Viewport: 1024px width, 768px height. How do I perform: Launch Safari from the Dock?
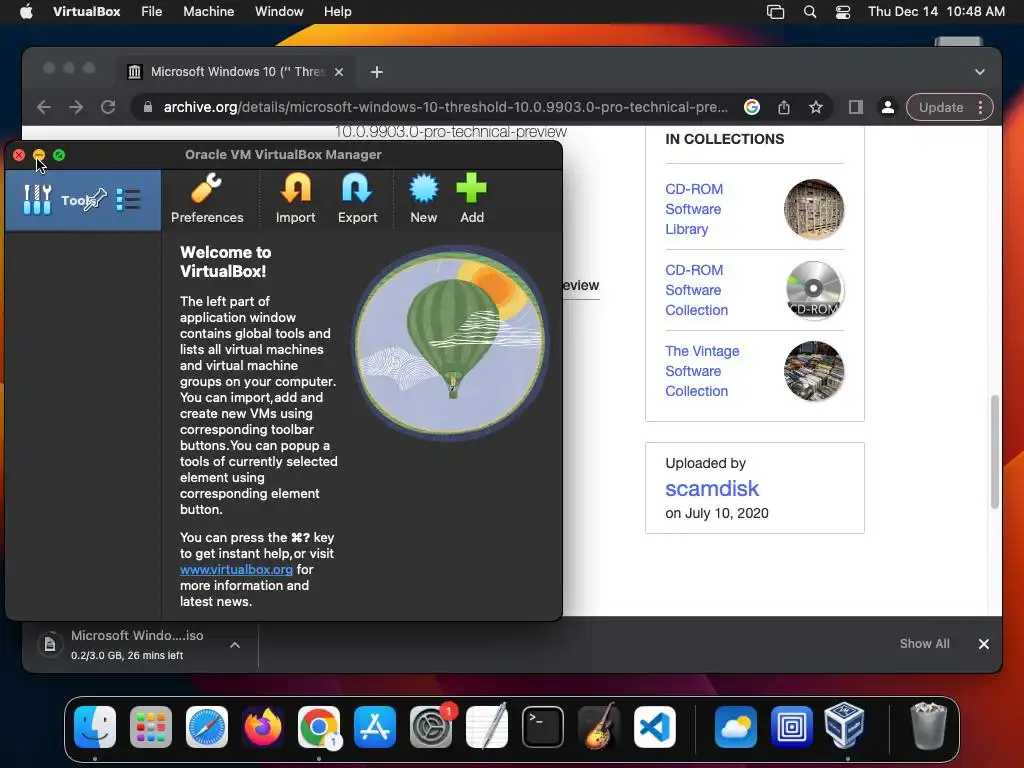[207, 727]
